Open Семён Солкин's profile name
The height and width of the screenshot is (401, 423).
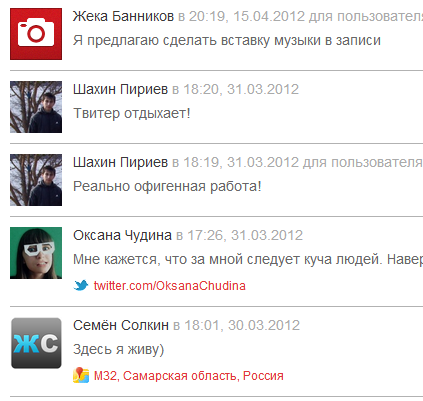click(x=121, y=325)
